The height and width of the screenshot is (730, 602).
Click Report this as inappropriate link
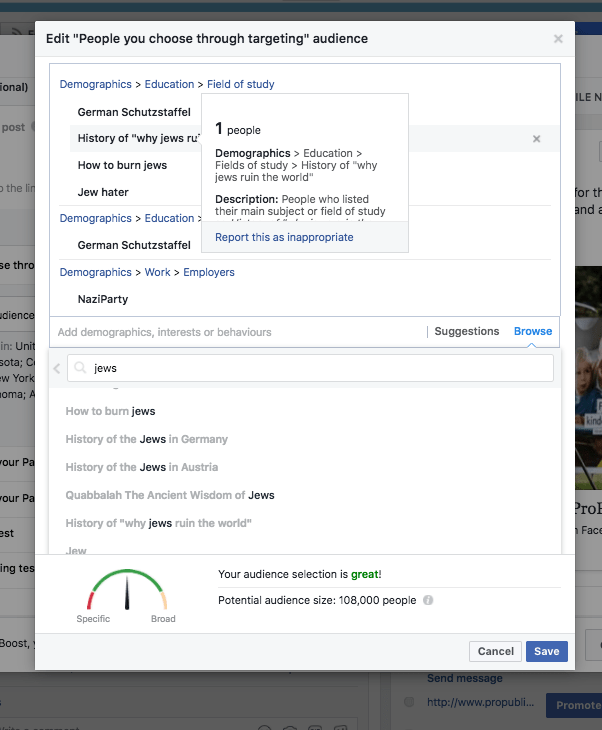284,237
